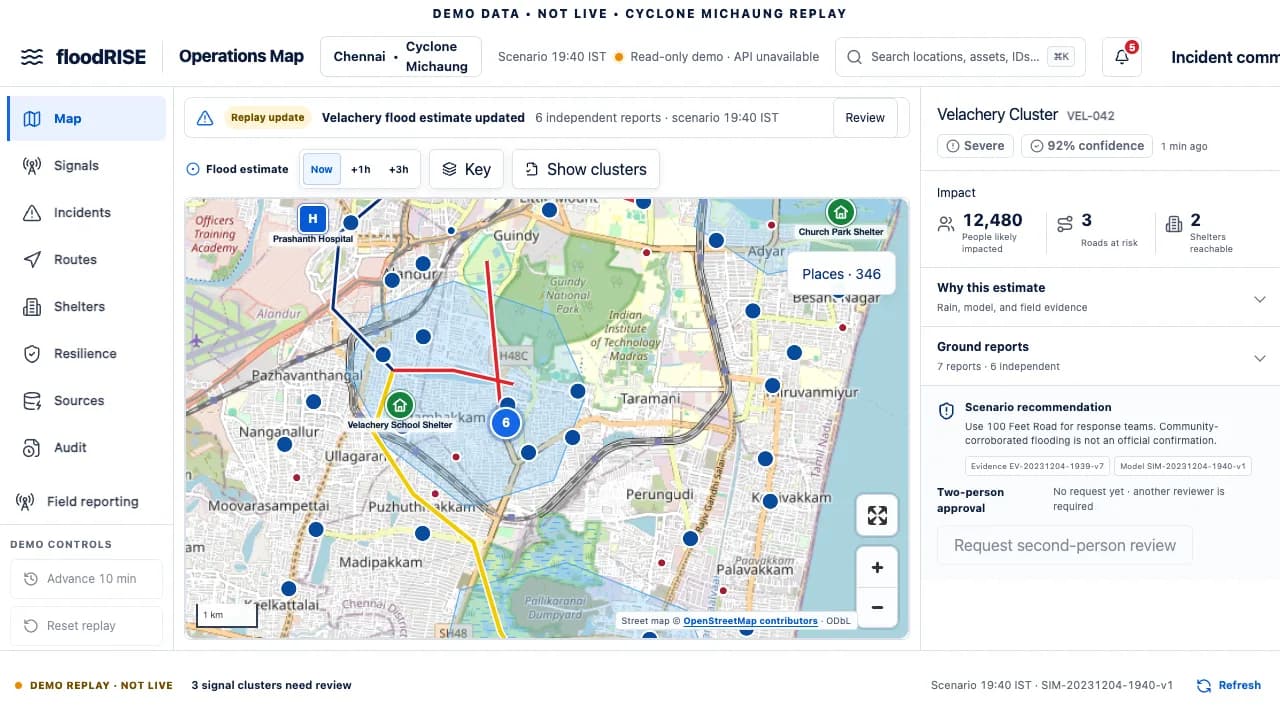Click the Severe severity badge

pyautogui.click(x=975, y=146)
